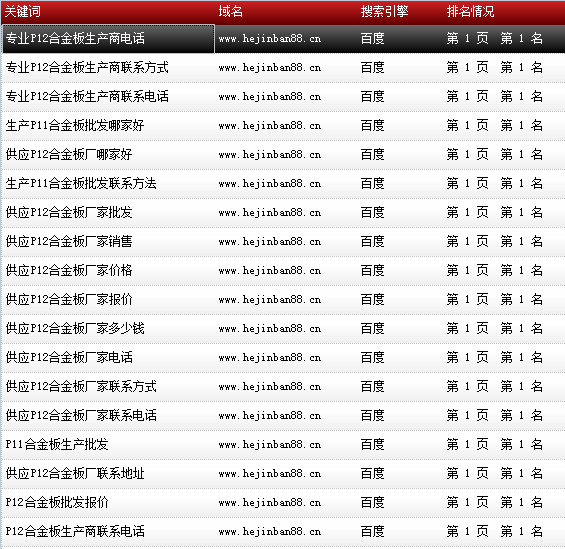This screenshot has height=549, width=565.
Task: Select keyword 生产P11合金板批发哪家好
Action: pyautogui.click(x=75, y=125)
